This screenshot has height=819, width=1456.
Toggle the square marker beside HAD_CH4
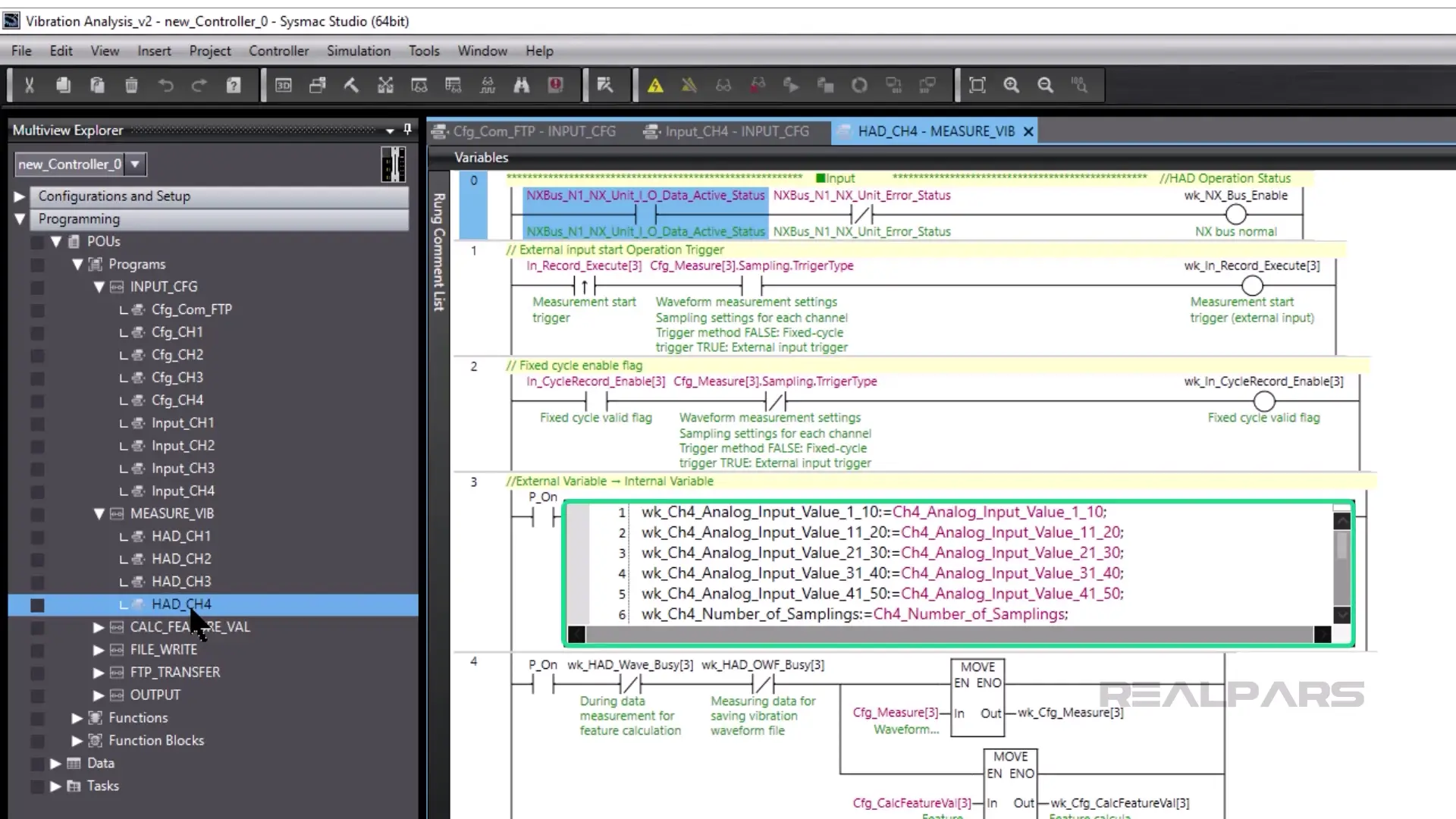point(37,604)
